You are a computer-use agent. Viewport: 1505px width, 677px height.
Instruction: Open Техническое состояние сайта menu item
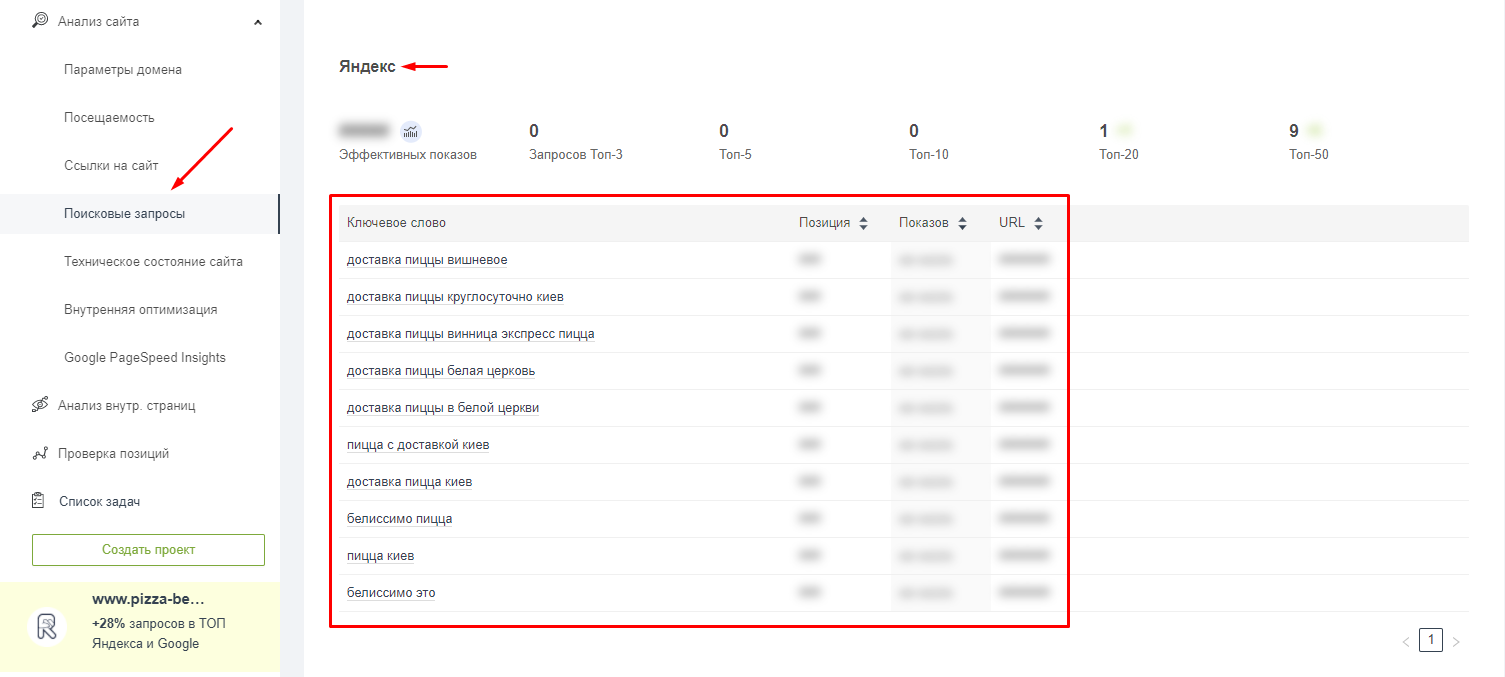153,262
